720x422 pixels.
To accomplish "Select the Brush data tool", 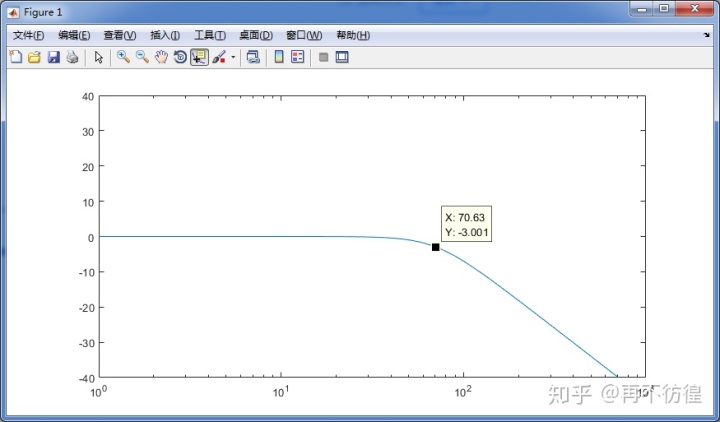I will coord(219,57).
